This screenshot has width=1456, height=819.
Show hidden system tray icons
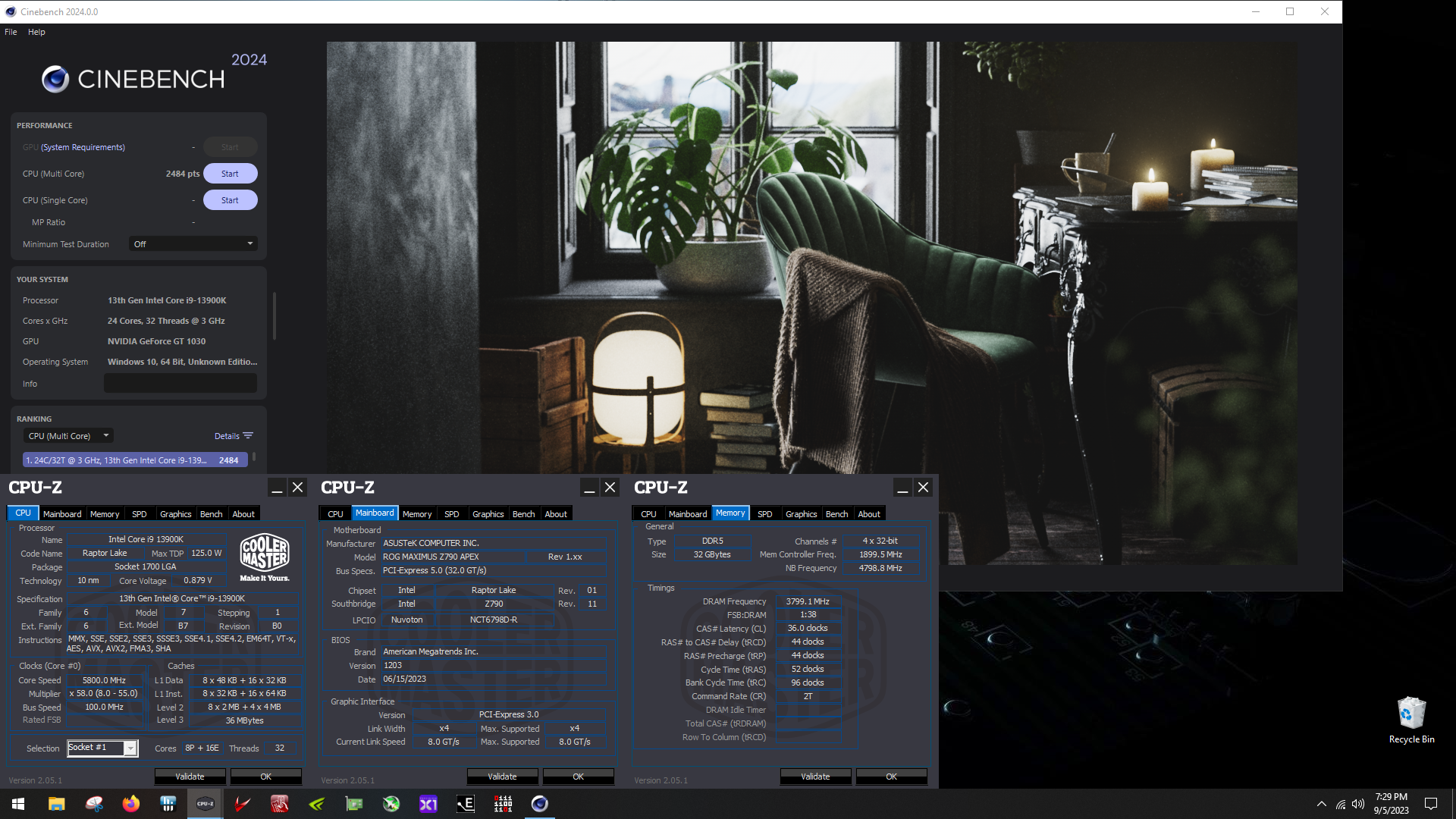[x=1322, y=804]
